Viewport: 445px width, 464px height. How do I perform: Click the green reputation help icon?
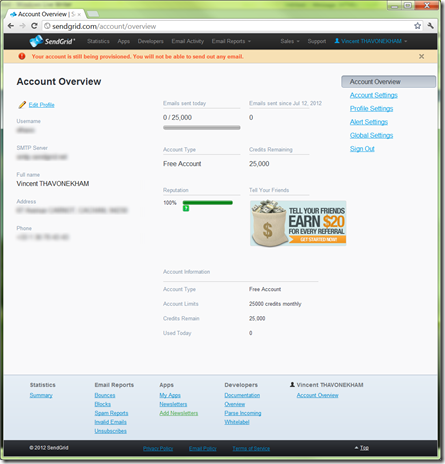tap(186, 208)
